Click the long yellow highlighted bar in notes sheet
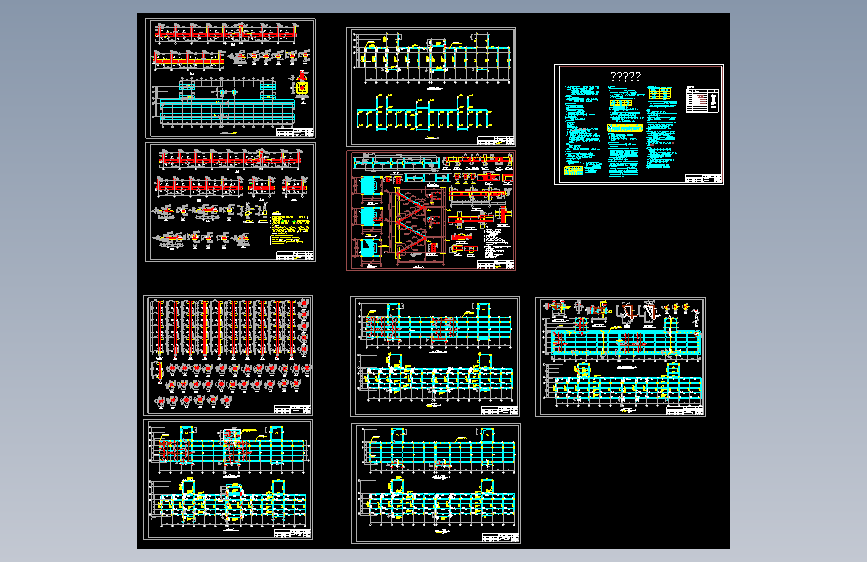Viewport: 867px width, 562px height. [625, 128]
